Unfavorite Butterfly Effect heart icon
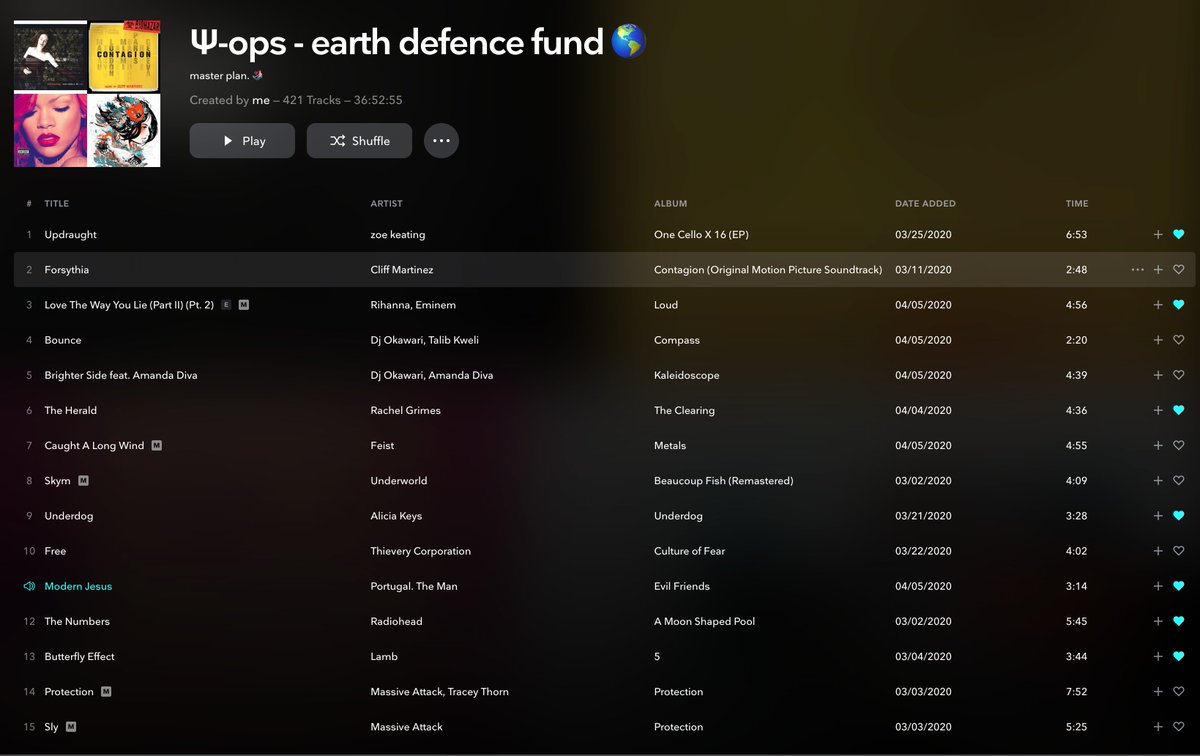This screenshot has height=756, width=1200. point(1178,656)
